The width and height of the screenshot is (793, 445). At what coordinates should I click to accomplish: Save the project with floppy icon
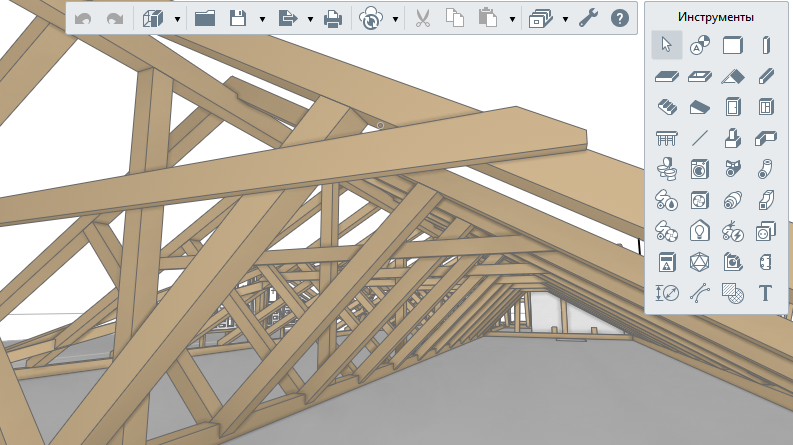238,19
